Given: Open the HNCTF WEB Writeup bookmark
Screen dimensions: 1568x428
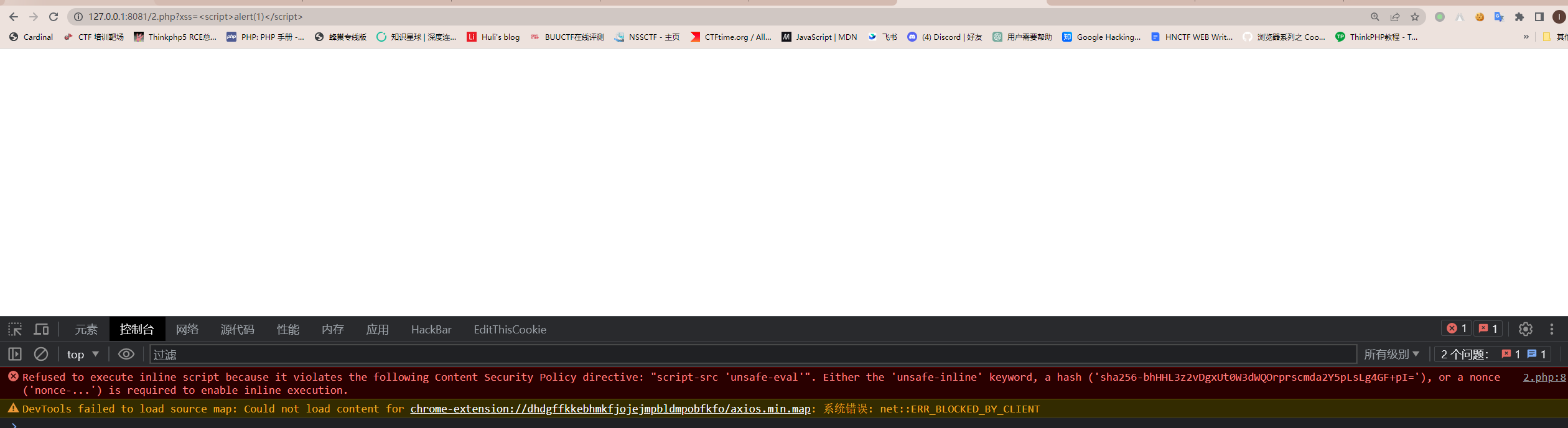Looking at the screenshot, I should click(x=1192, y=37).
